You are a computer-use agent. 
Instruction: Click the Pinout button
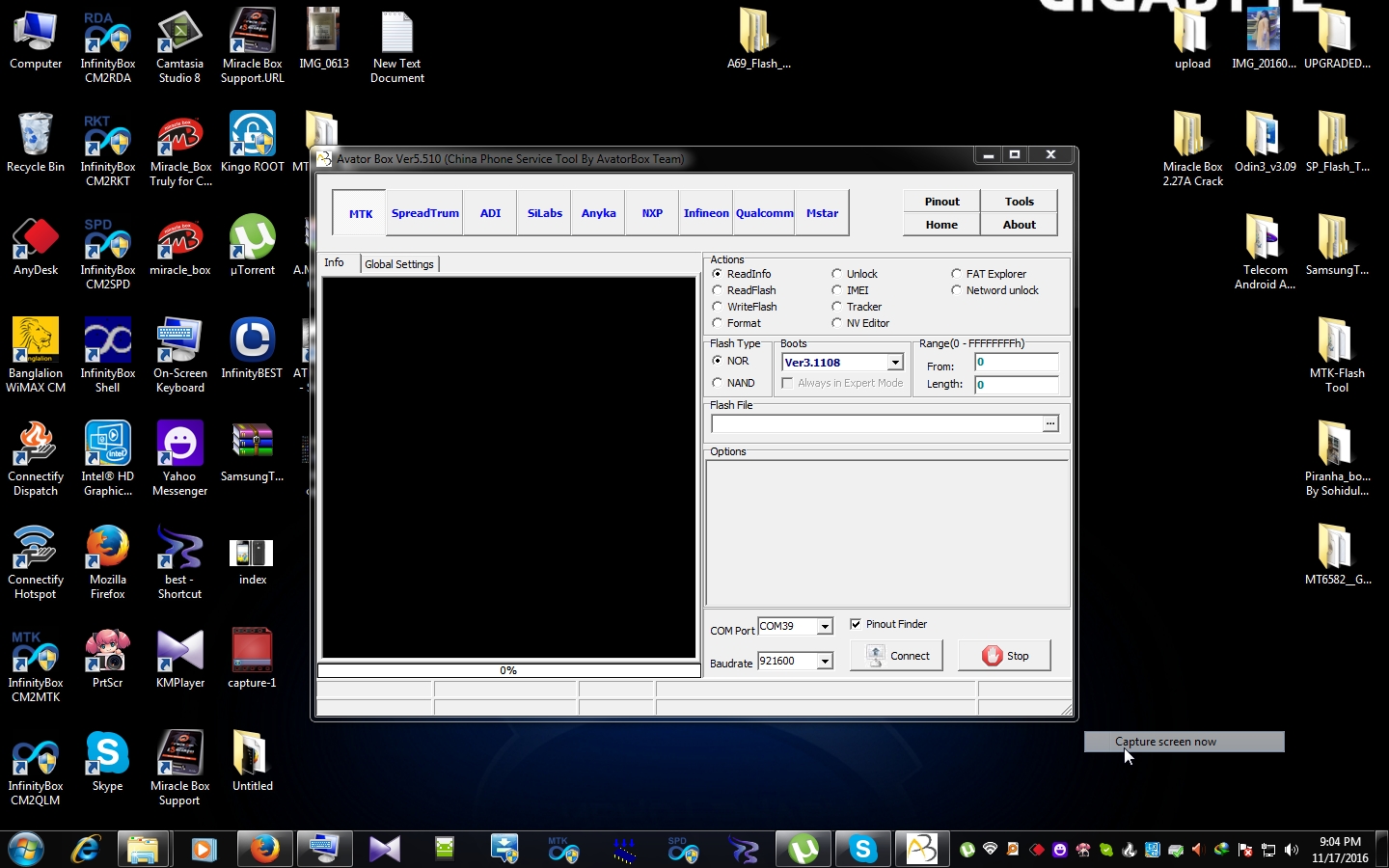tap(941, 202)
